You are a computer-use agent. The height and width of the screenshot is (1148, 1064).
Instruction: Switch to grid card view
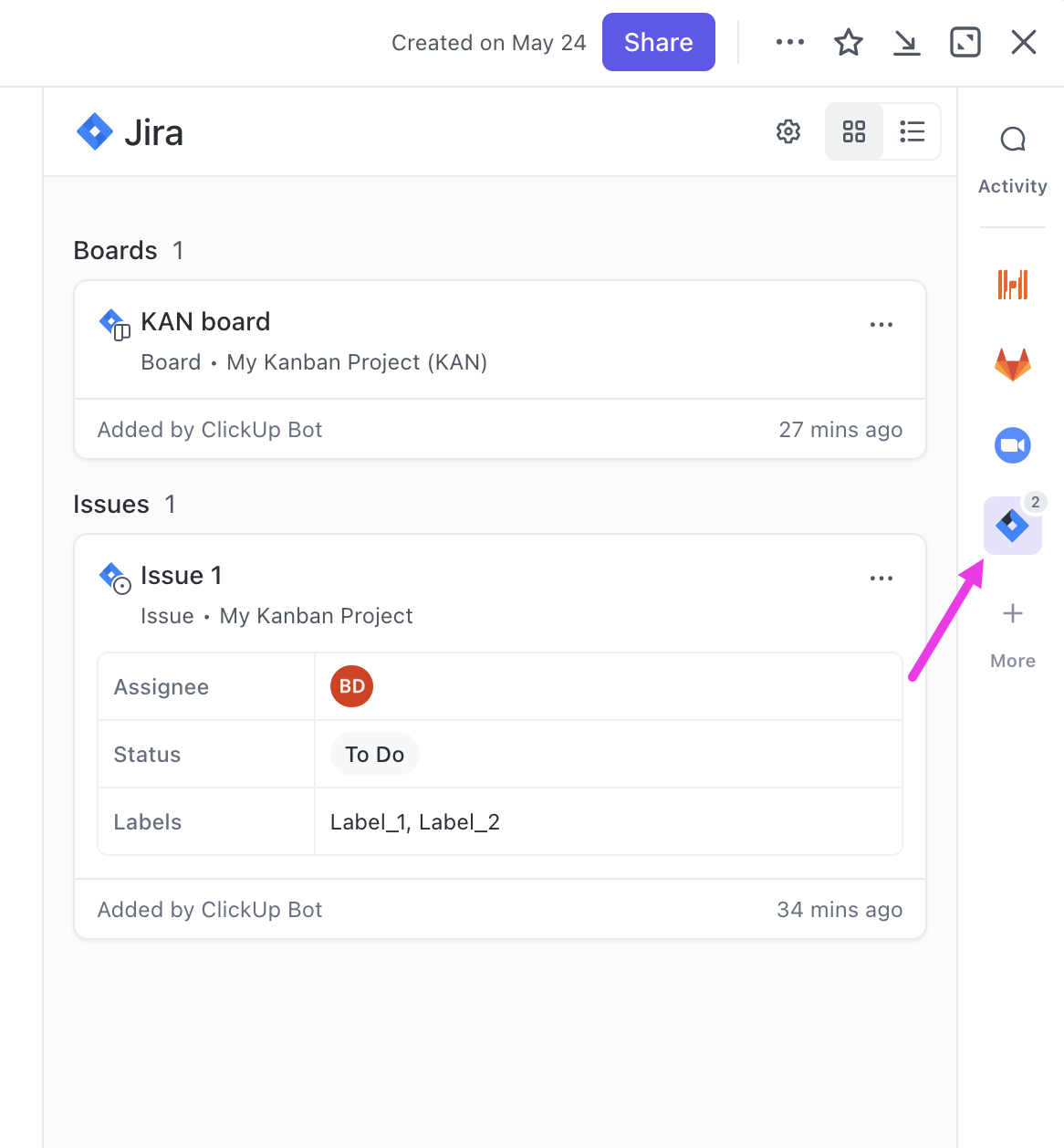tap(854, 131)
